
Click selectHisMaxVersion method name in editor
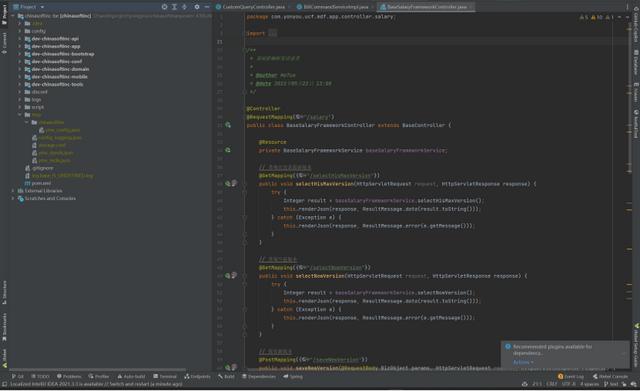click(324, 184)
